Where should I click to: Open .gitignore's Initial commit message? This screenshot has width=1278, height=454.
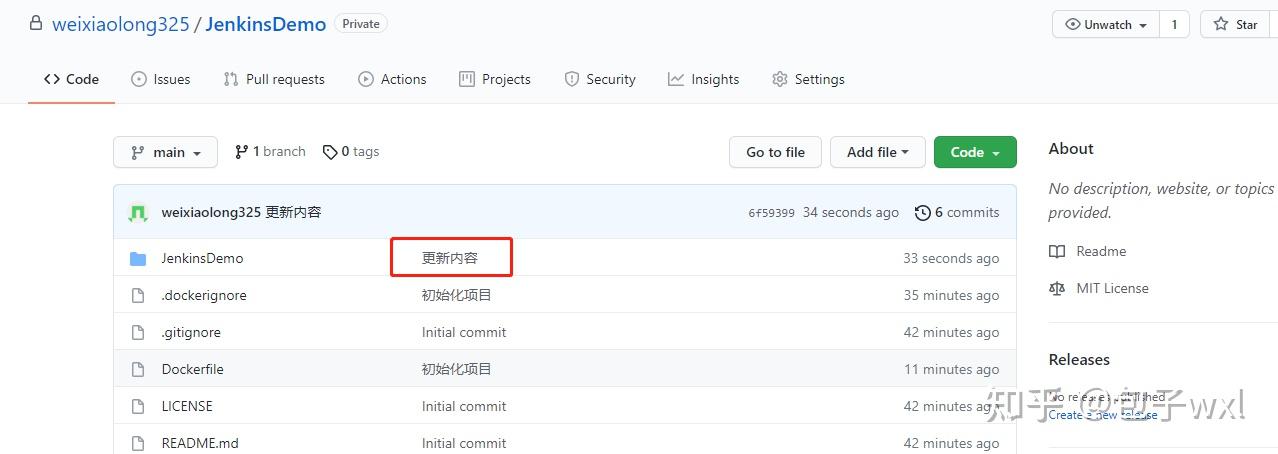pyautogui.click(x=464, y=332)
